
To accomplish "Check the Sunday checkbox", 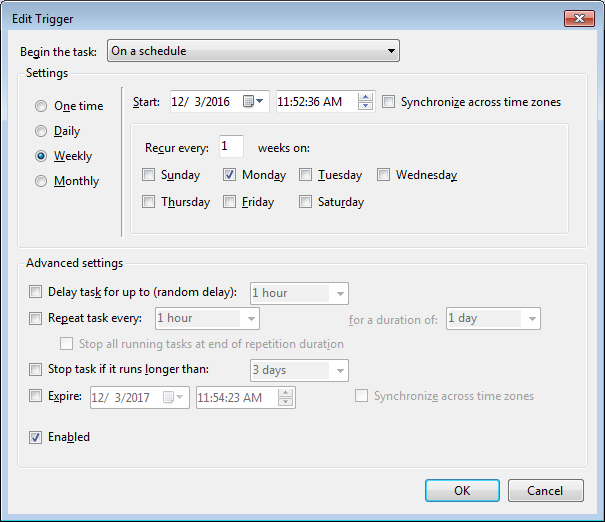I will 148,174.
